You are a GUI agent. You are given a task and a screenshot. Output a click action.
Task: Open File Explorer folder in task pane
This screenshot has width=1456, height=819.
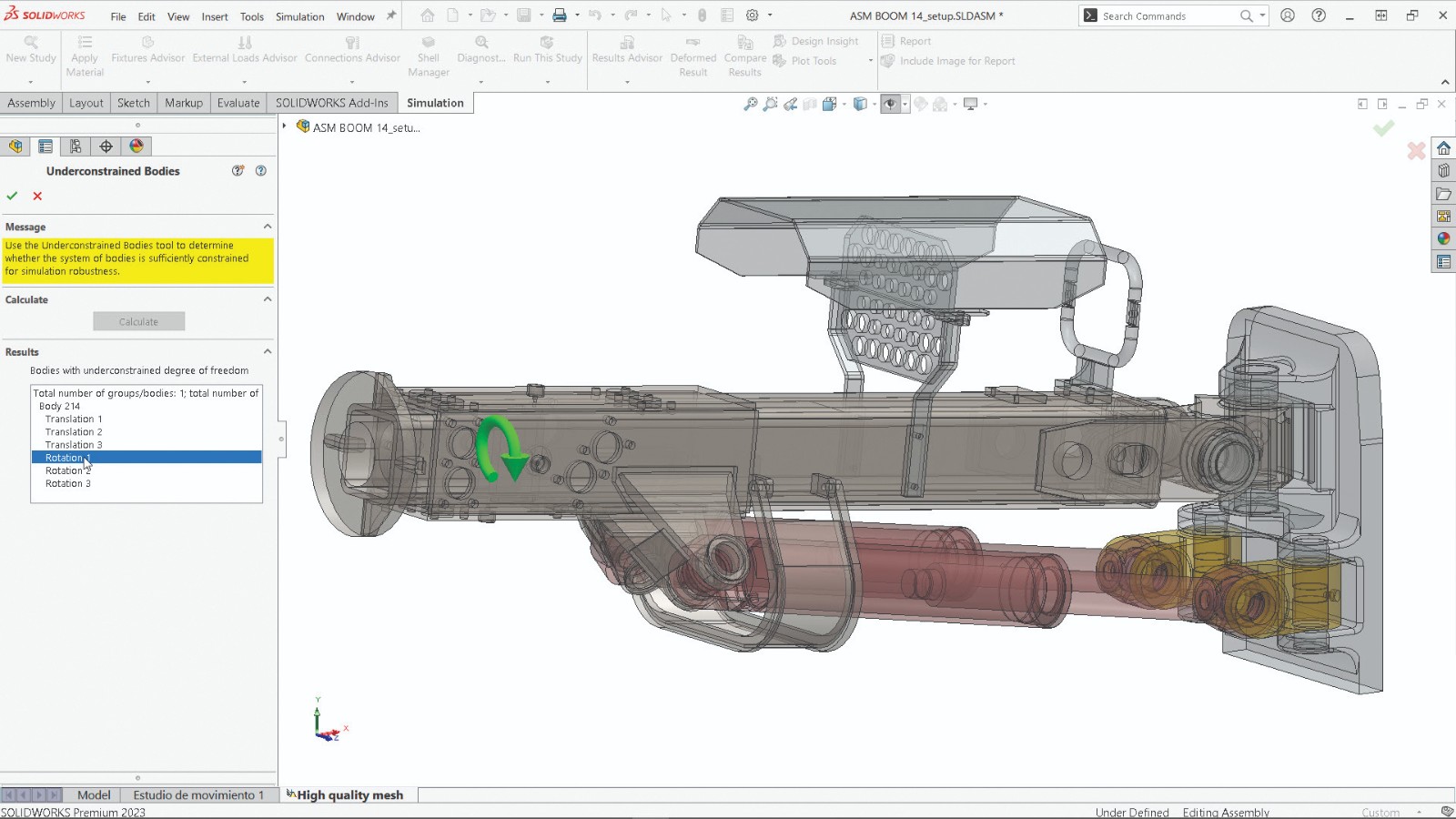(x=1443, y=194)
